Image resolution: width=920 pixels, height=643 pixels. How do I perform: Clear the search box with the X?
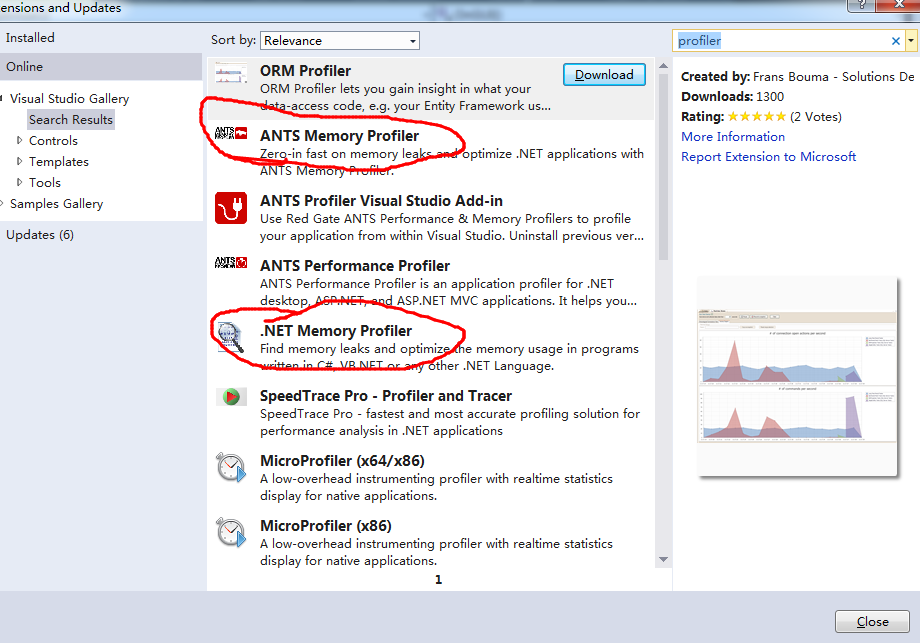click(895, 41)
